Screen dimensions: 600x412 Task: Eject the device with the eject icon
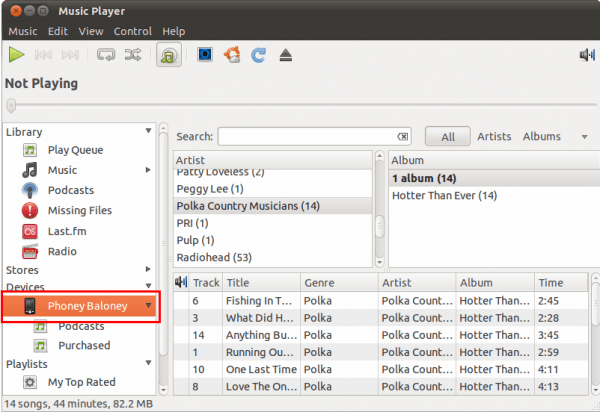(x=285, y=55)
